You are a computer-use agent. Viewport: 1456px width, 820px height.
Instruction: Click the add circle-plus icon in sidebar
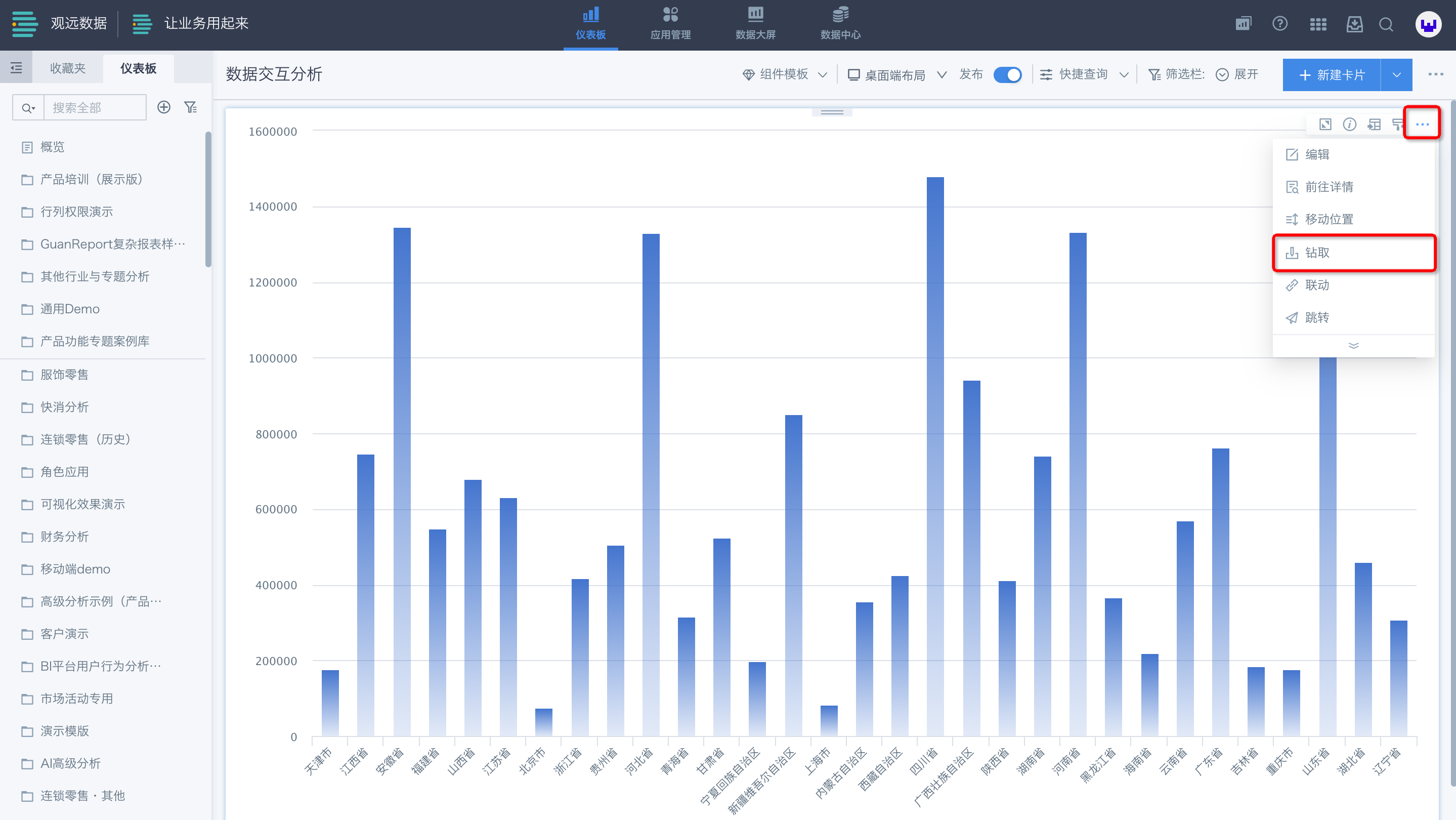pyautogui.click(x=164, y=107)
